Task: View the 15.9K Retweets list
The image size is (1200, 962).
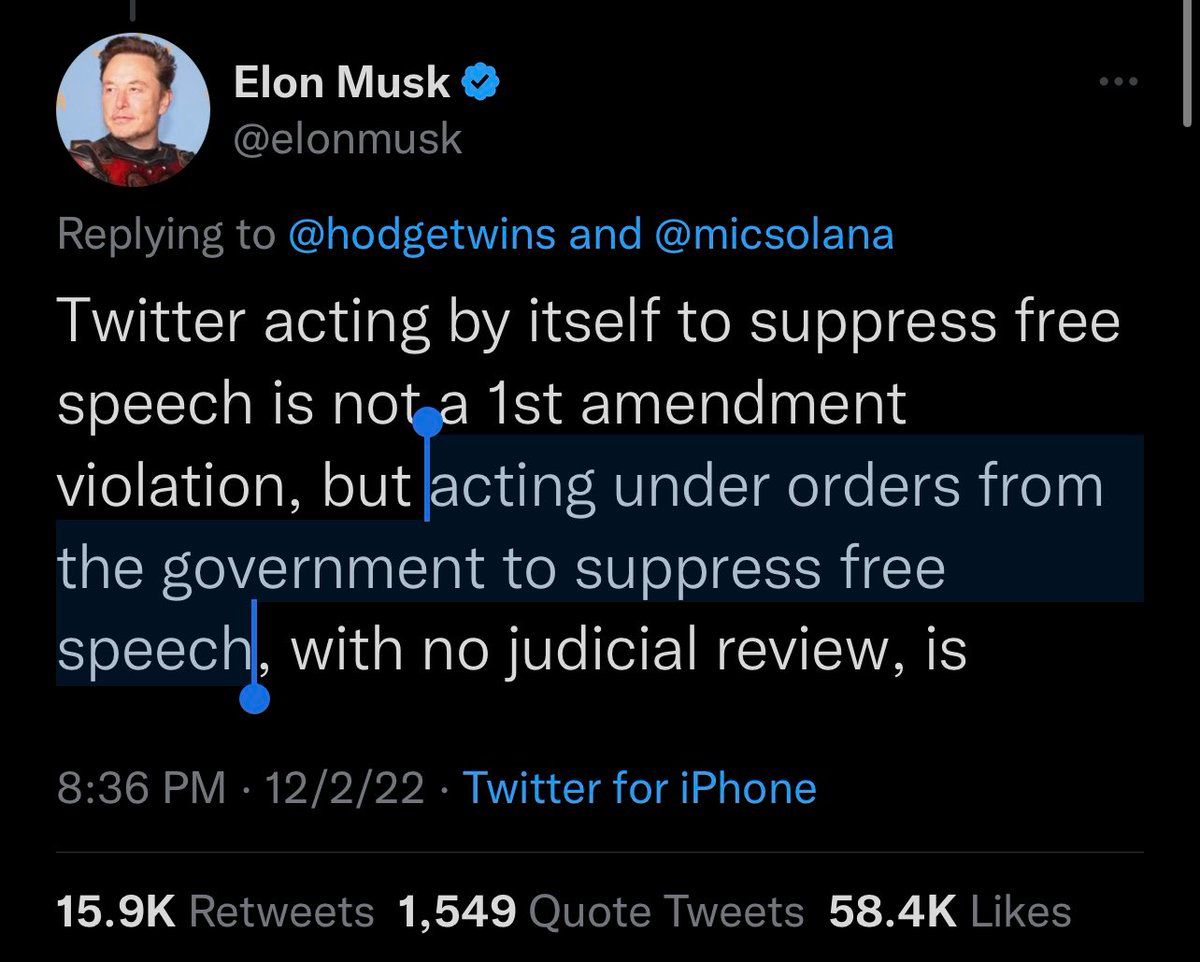Action: (214, 911)
